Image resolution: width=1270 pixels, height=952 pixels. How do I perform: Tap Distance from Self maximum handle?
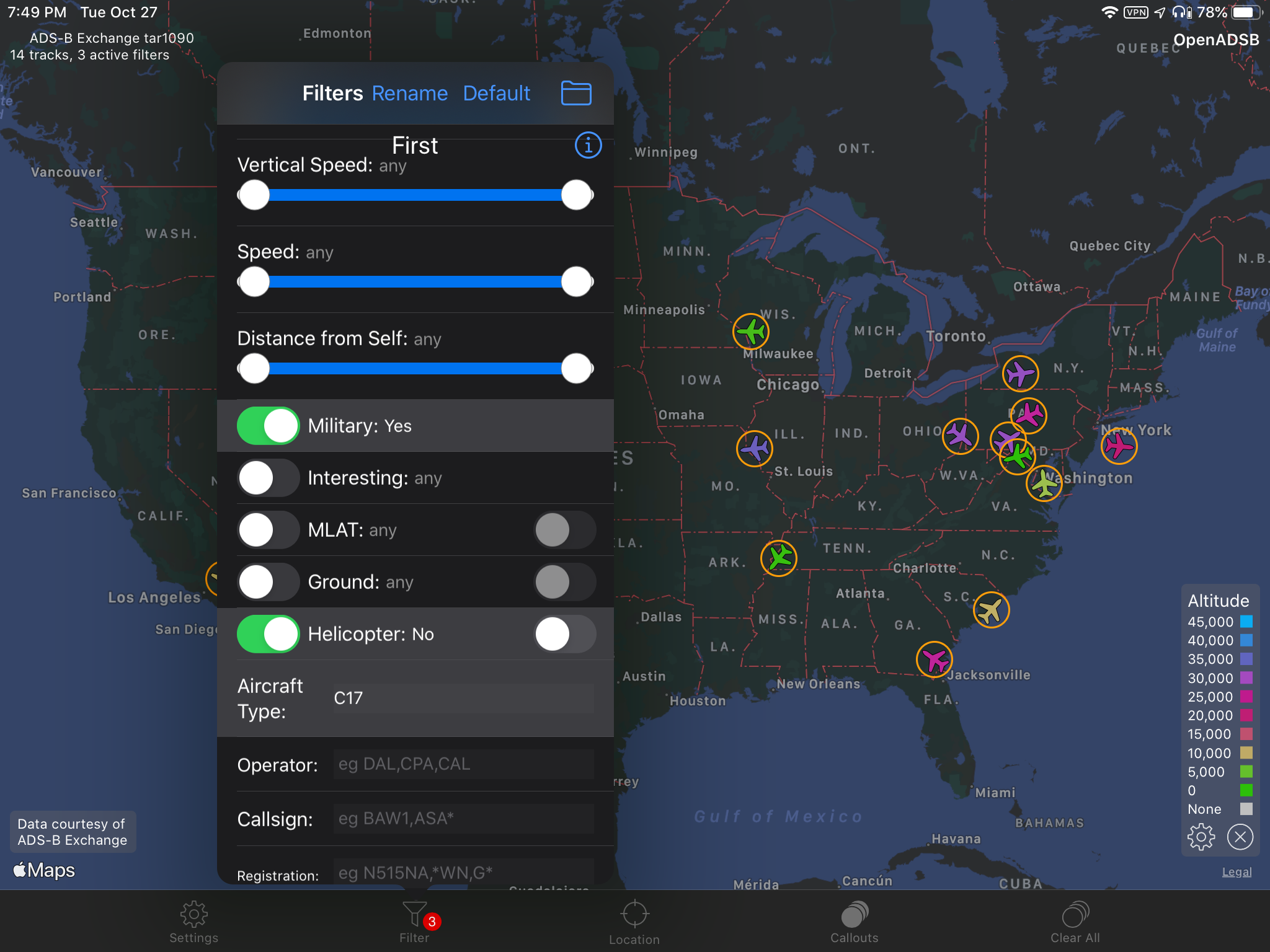[x=577, y=369]
